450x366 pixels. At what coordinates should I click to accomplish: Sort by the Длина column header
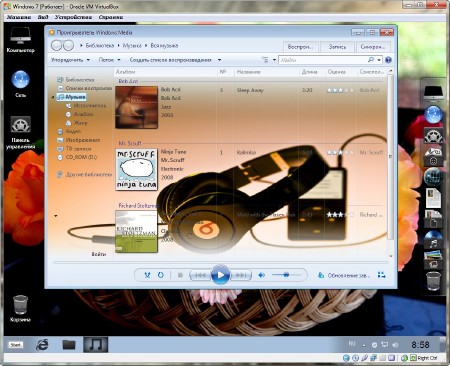click(x=312, y=72)
